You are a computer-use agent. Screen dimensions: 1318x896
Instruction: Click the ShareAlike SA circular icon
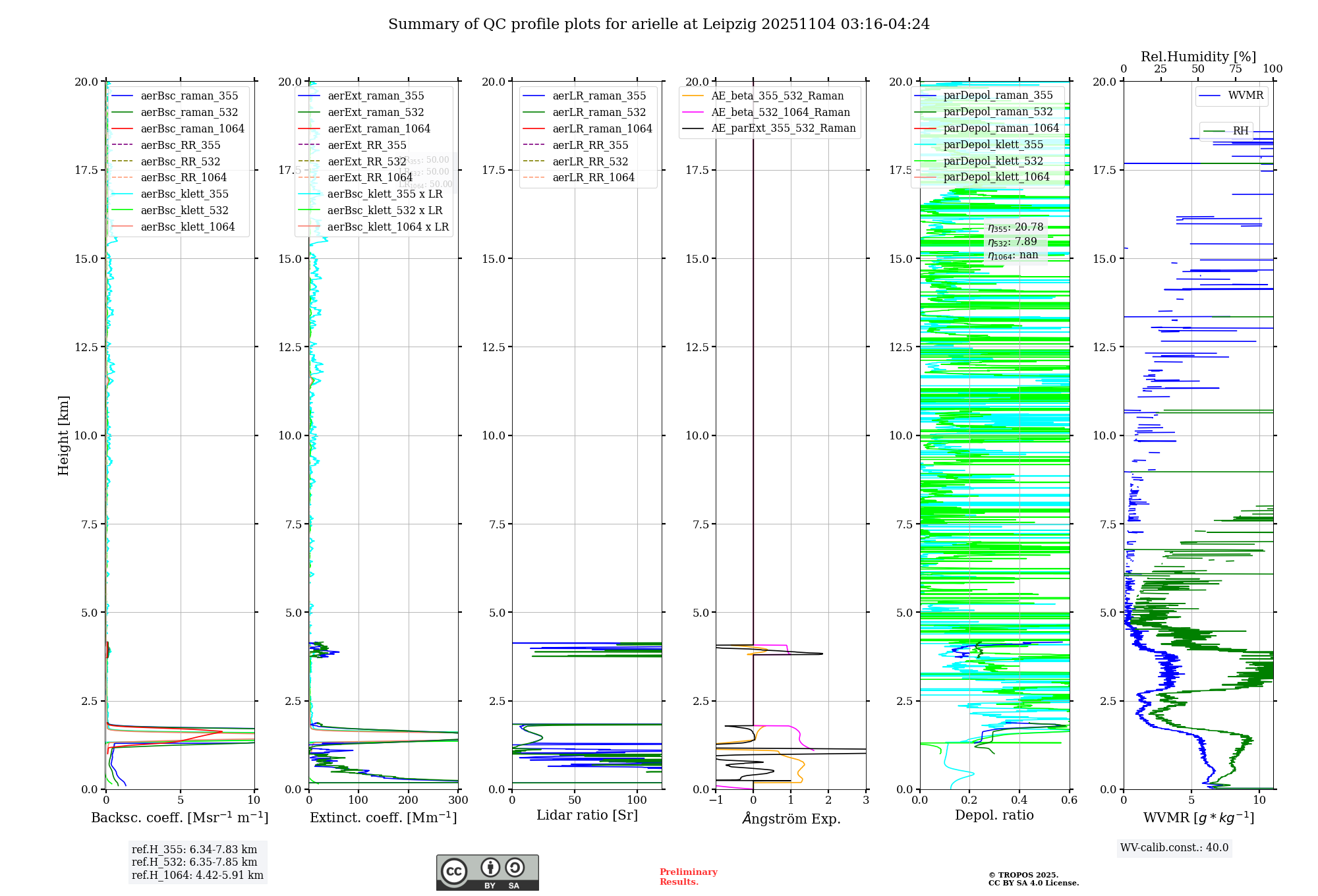(515, 868)
